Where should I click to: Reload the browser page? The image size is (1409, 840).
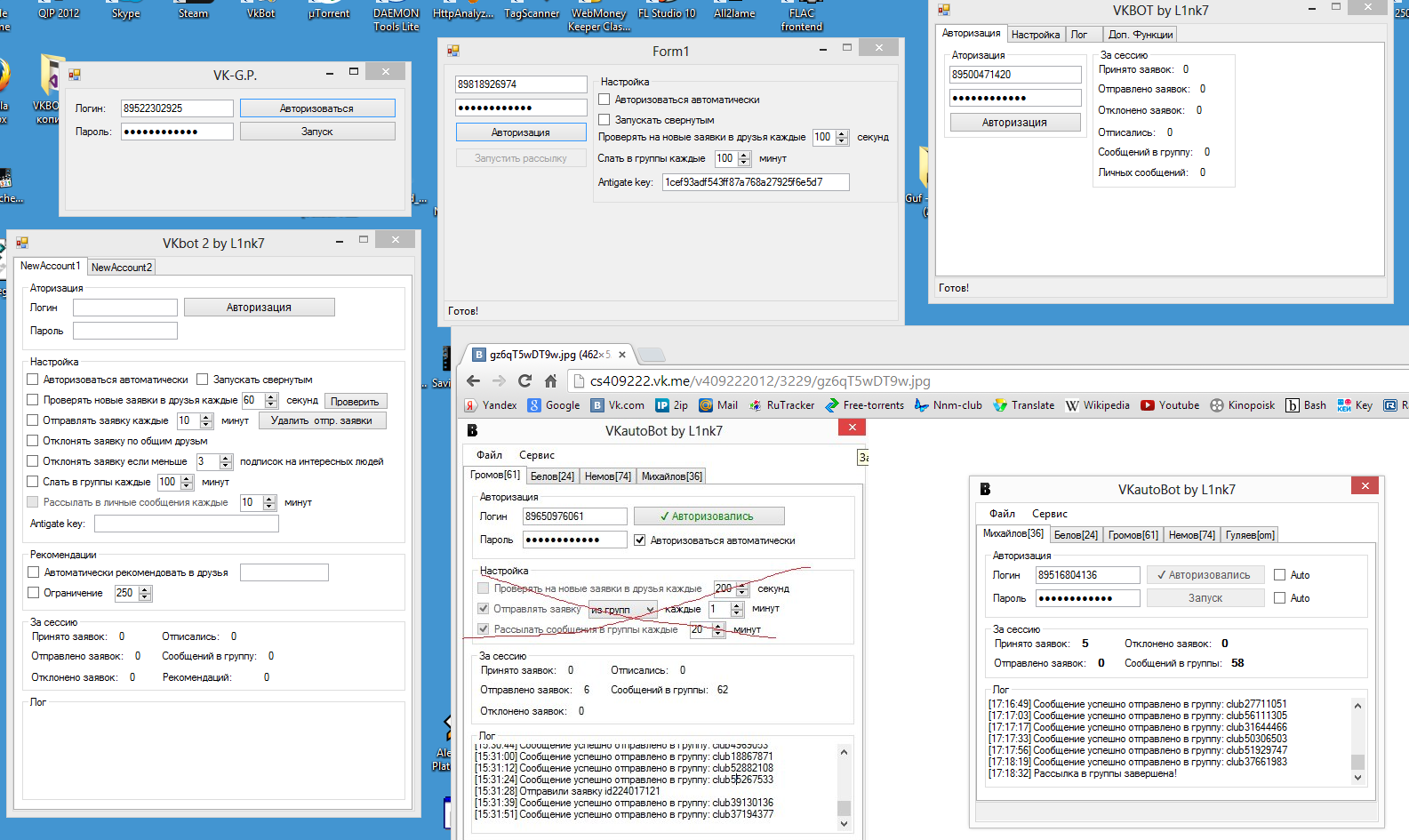(x=524, y=381)
